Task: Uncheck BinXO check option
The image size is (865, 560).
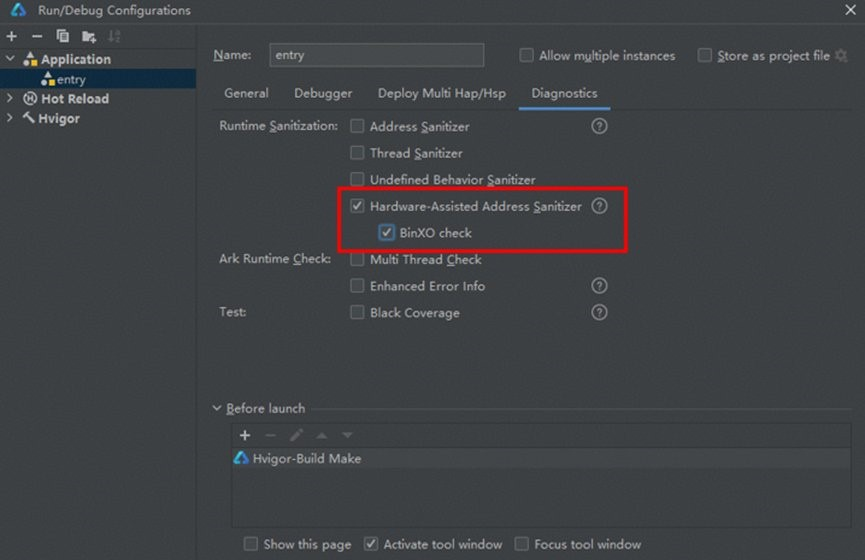Action: [x=386, y=233]
